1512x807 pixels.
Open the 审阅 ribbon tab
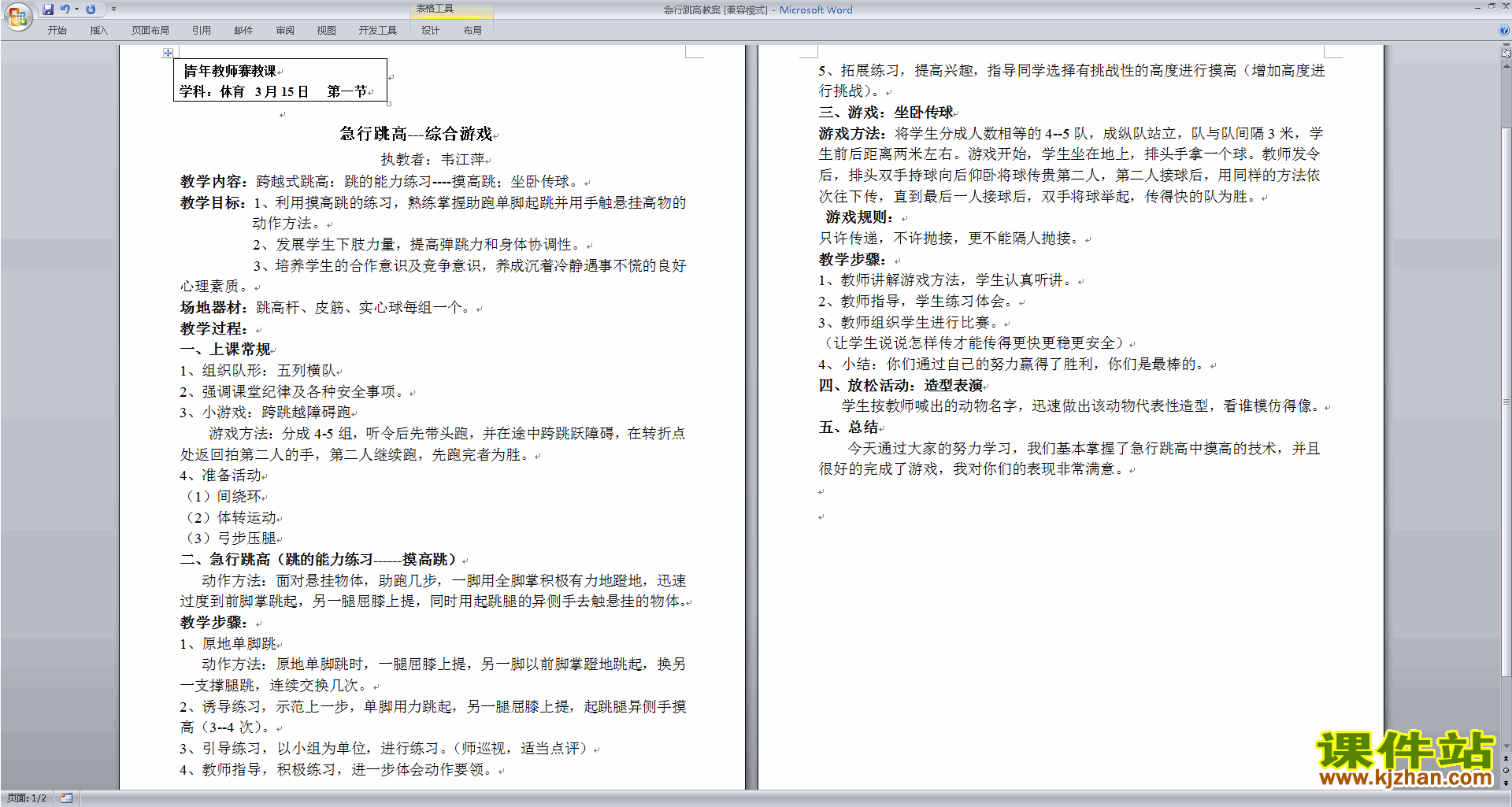pyautogui.click(x=285, y=31)
